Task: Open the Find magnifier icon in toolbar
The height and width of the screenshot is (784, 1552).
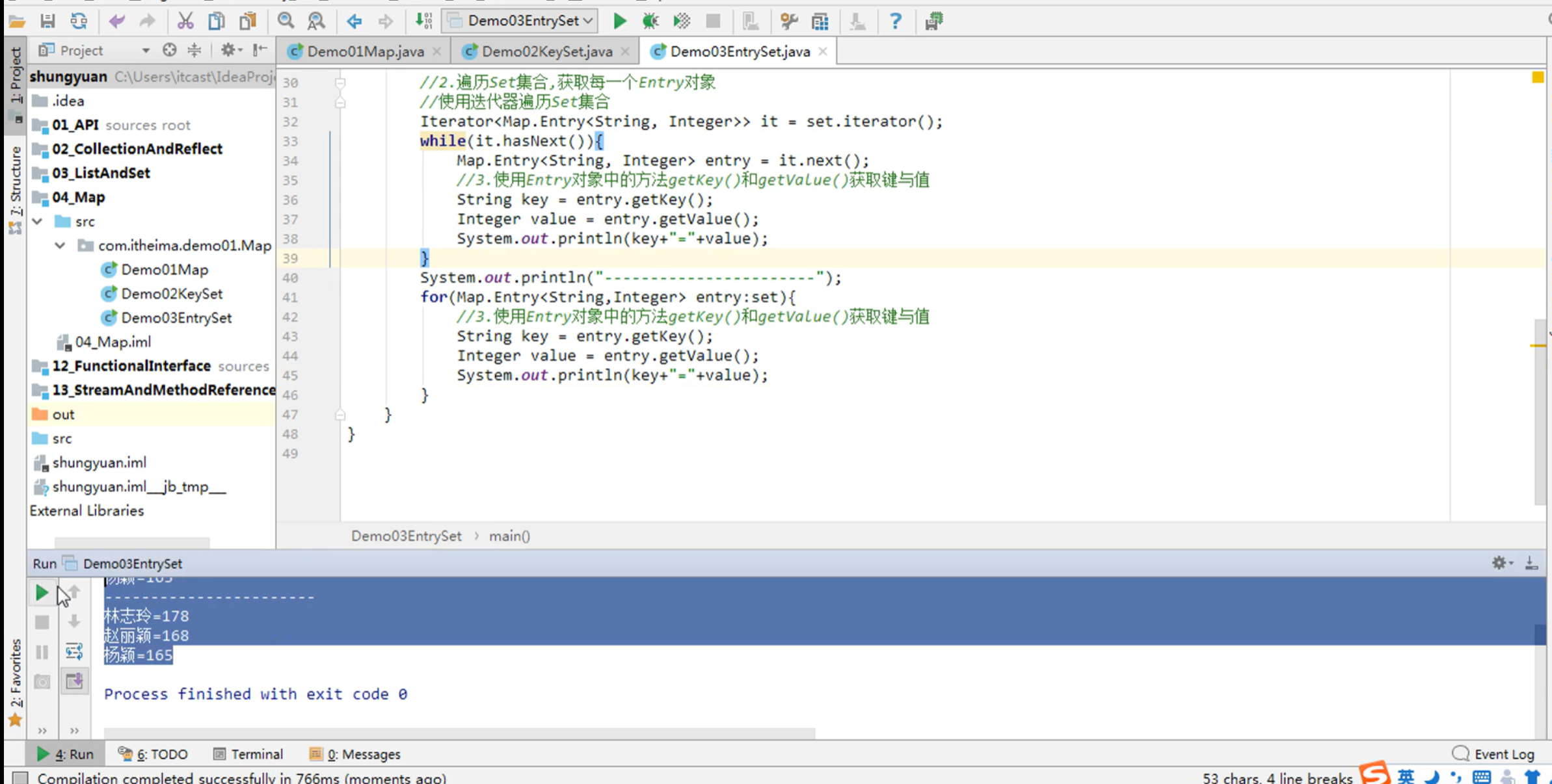Action: pyautogui.click(x=286, y=21)
